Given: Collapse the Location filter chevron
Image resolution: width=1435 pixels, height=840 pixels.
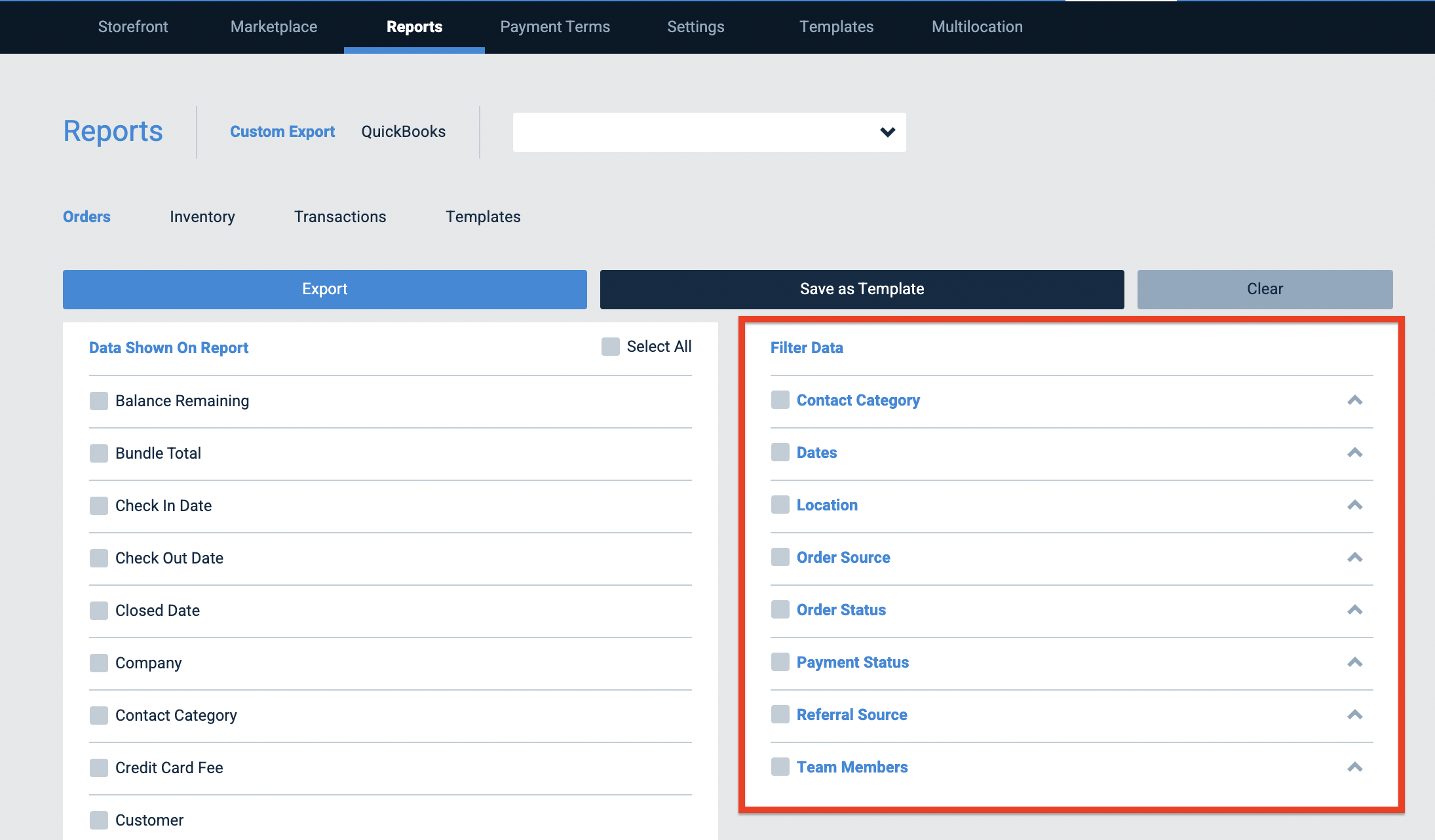Looking at the screenshot, I should (1354, 505).
